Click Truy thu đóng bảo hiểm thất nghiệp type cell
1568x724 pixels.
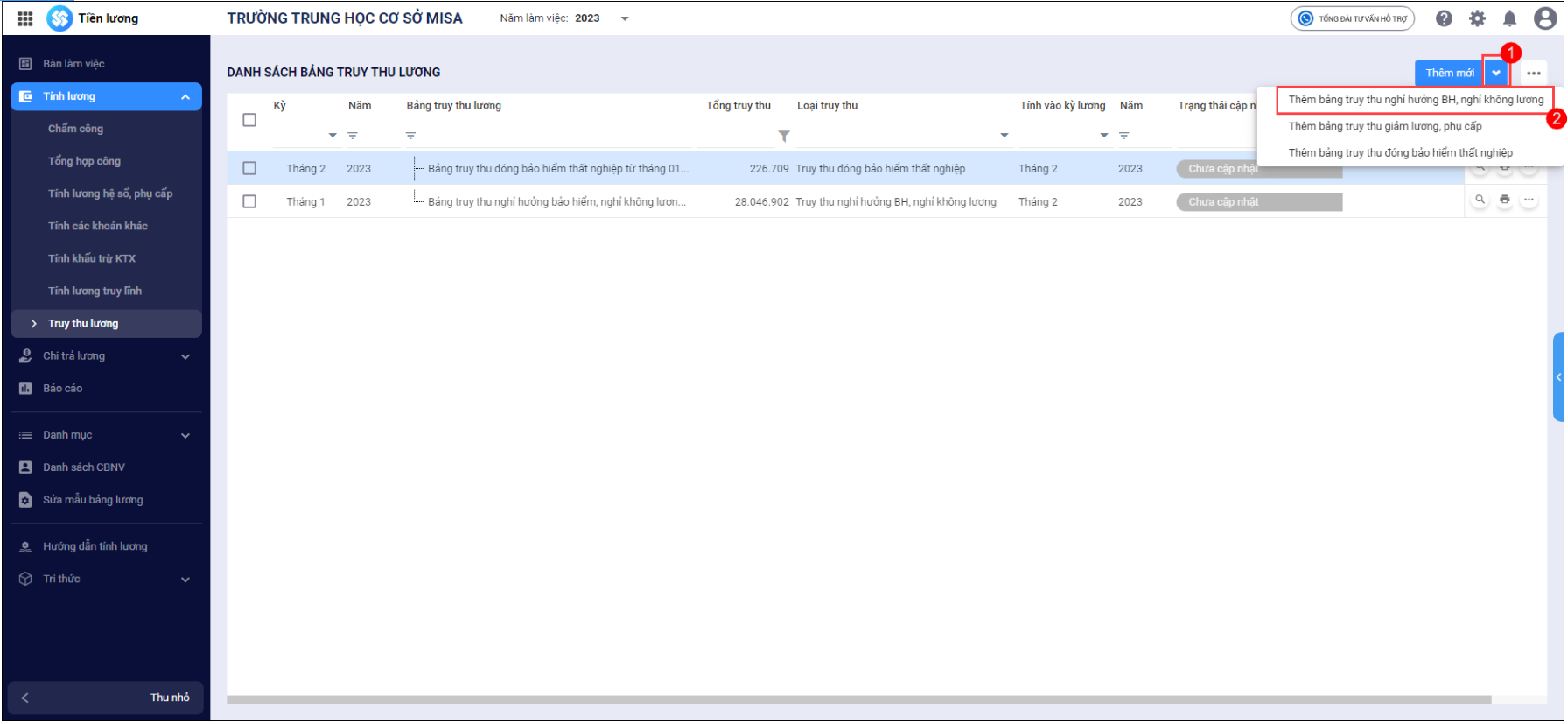coord(880,169)
